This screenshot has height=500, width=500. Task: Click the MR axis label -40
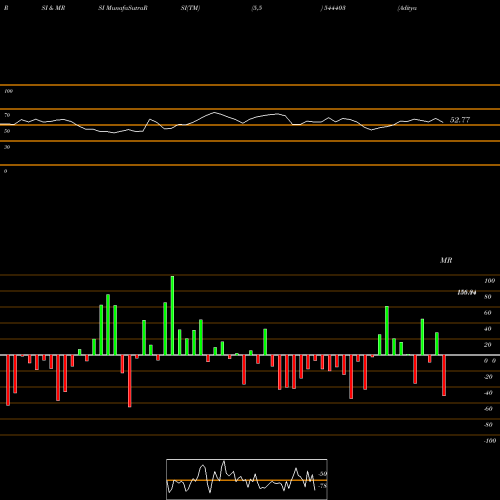[488, 393]
